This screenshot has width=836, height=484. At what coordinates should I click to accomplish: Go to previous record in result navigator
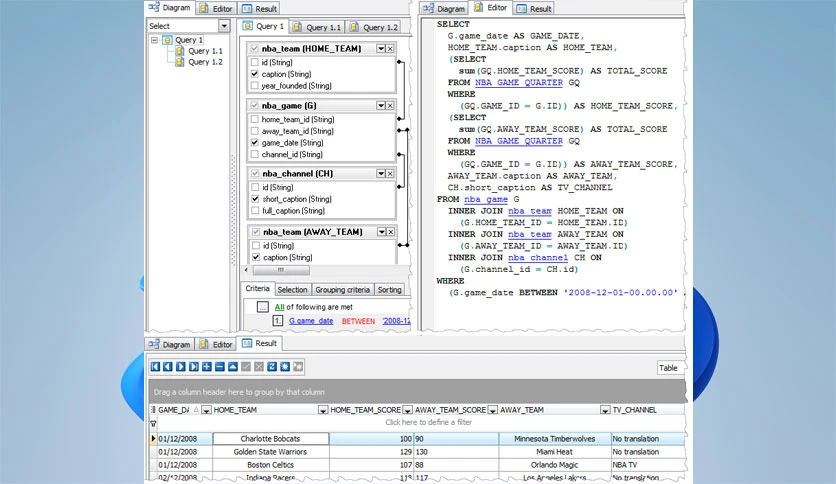point(168,367)
